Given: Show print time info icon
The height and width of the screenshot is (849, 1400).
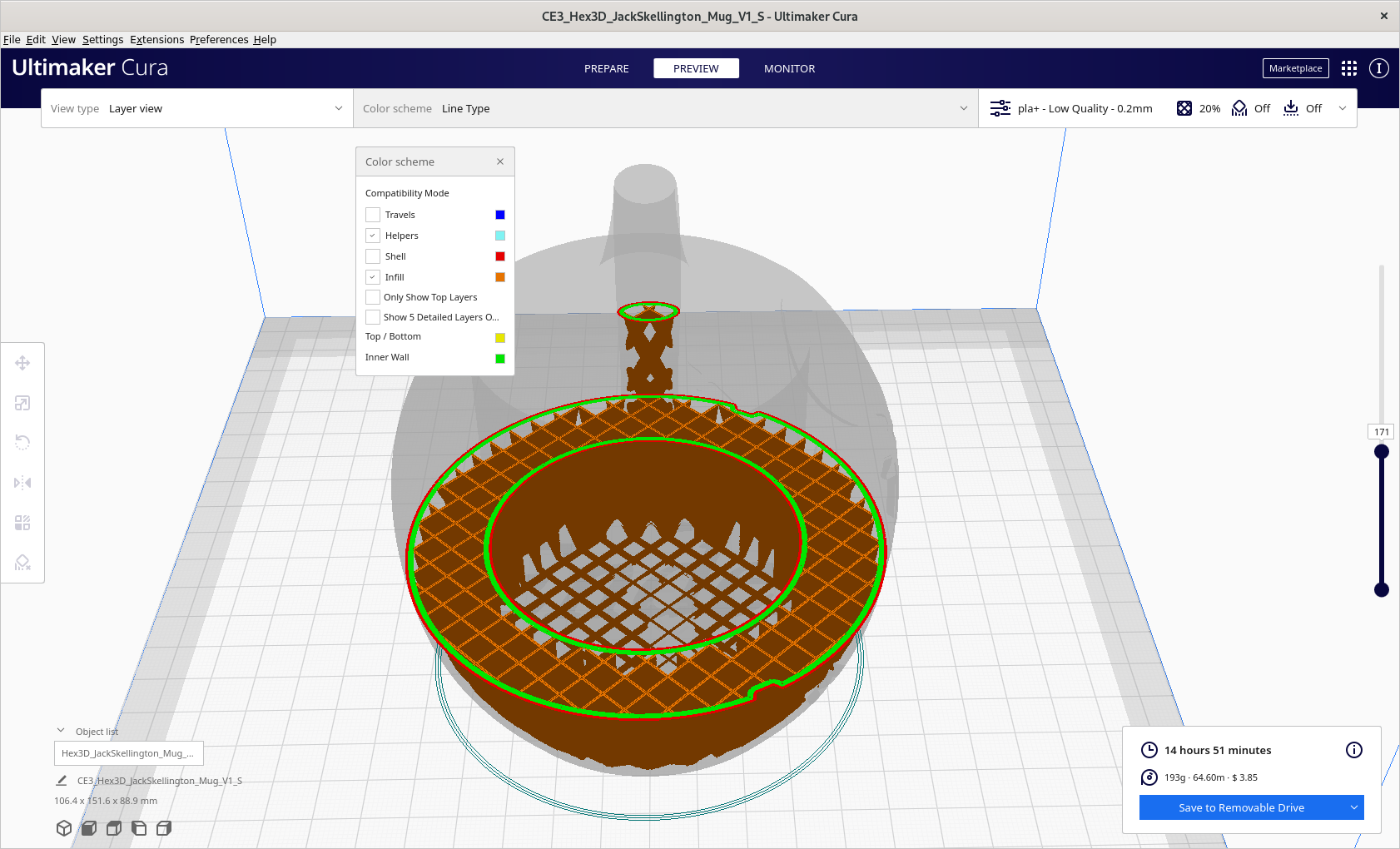Looking at the screenshot, I should [x=1354, y=750].
